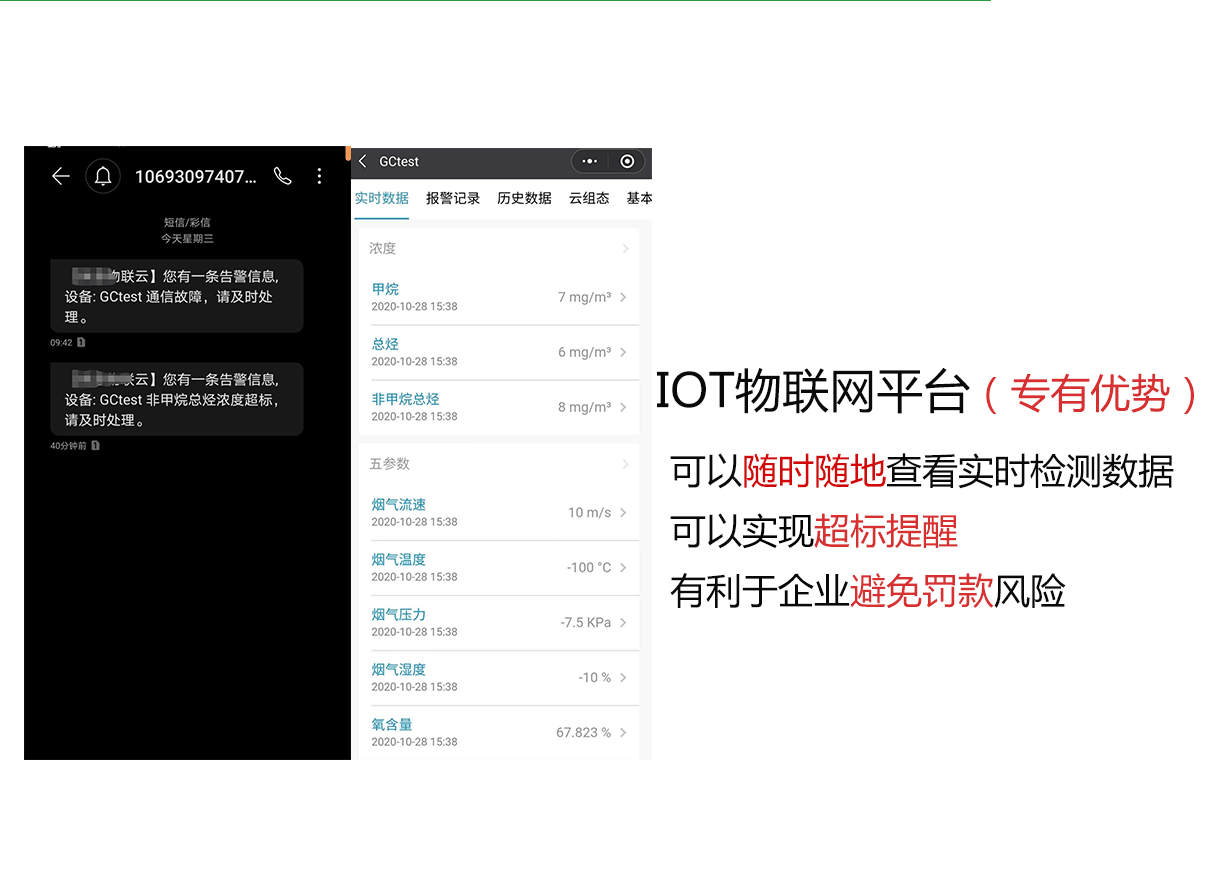This screenshot has height=880, width=1214.
Task: Switch to the 云组态 tab
Action: point(589,198)
